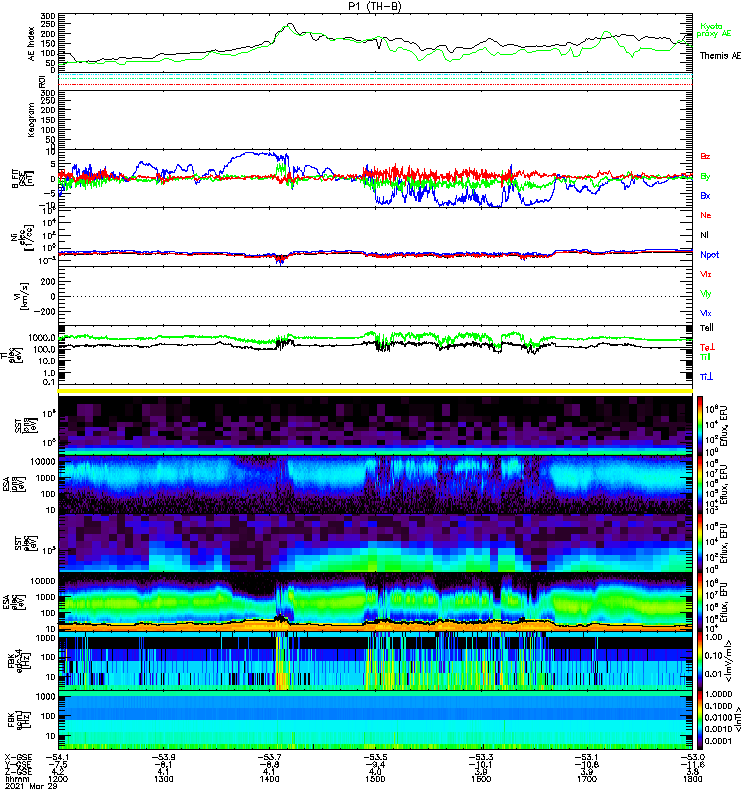This screenshot has height=800, width=750.
Task: Click the yellow horizontal bar above spectrograms
Action: pos(375,391)
